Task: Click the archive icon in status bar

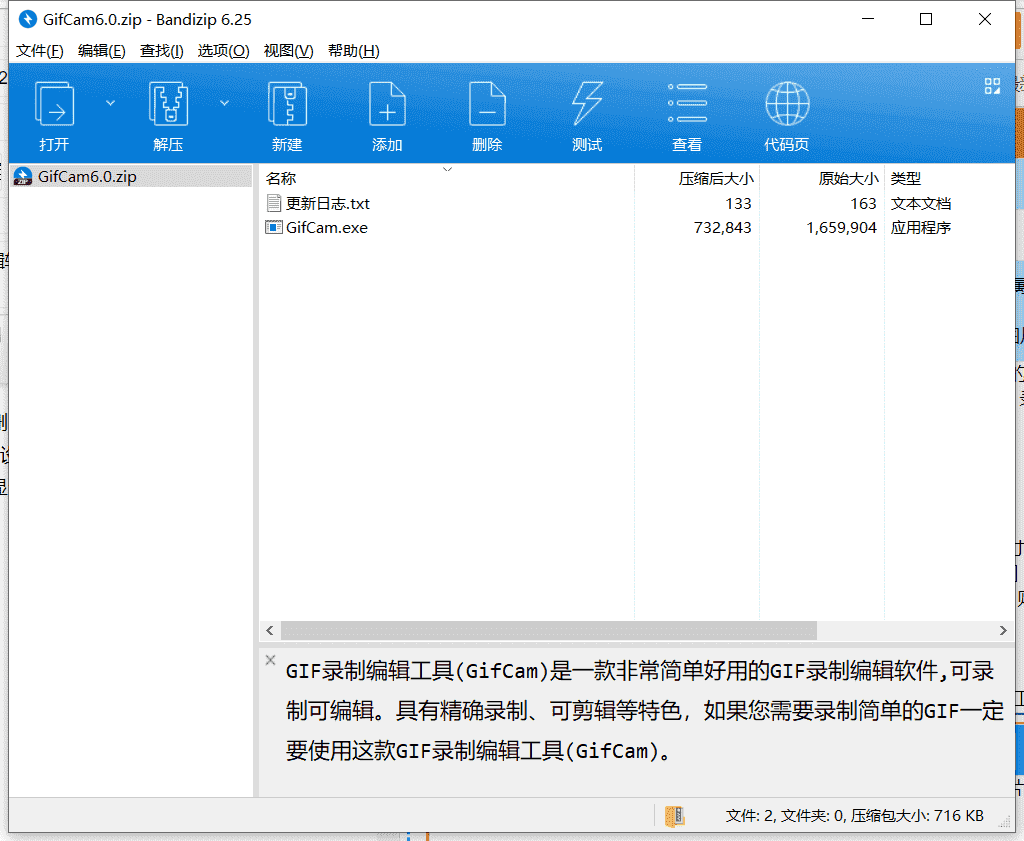Action: coord(674,816)
